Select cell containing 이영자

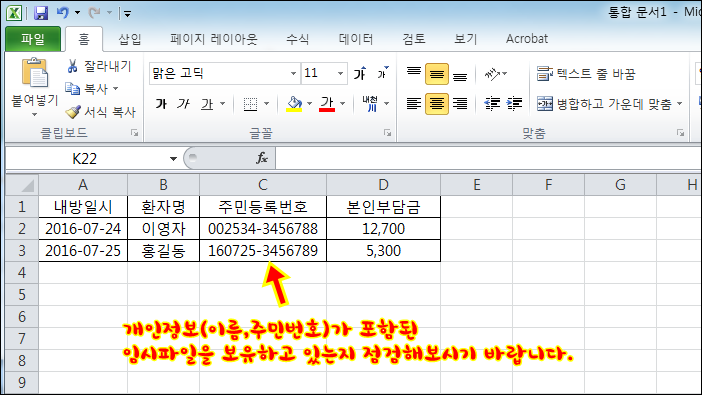[x=163, y=229]
